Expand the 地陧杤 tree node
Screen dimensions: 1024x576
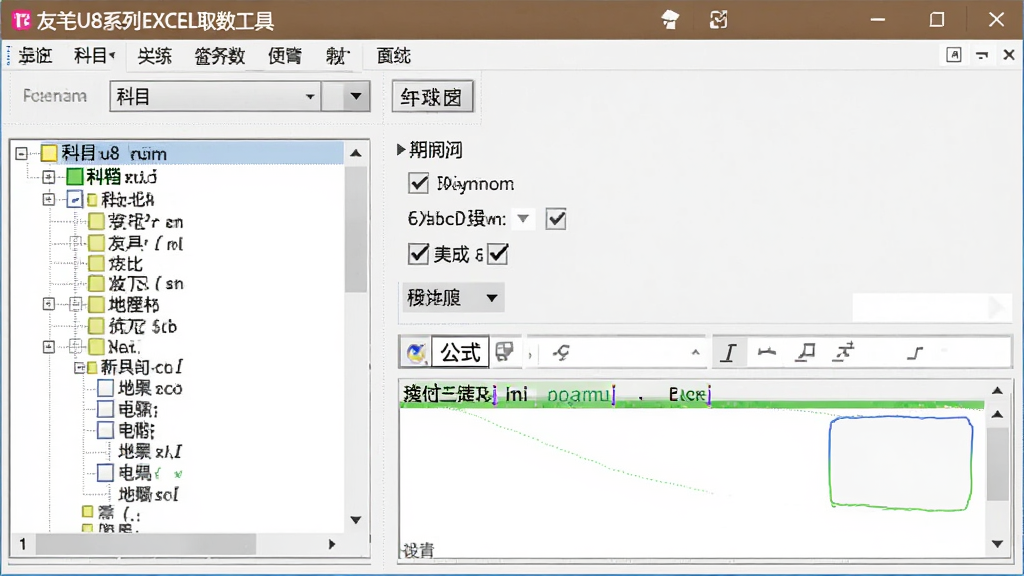coord(48,304)
